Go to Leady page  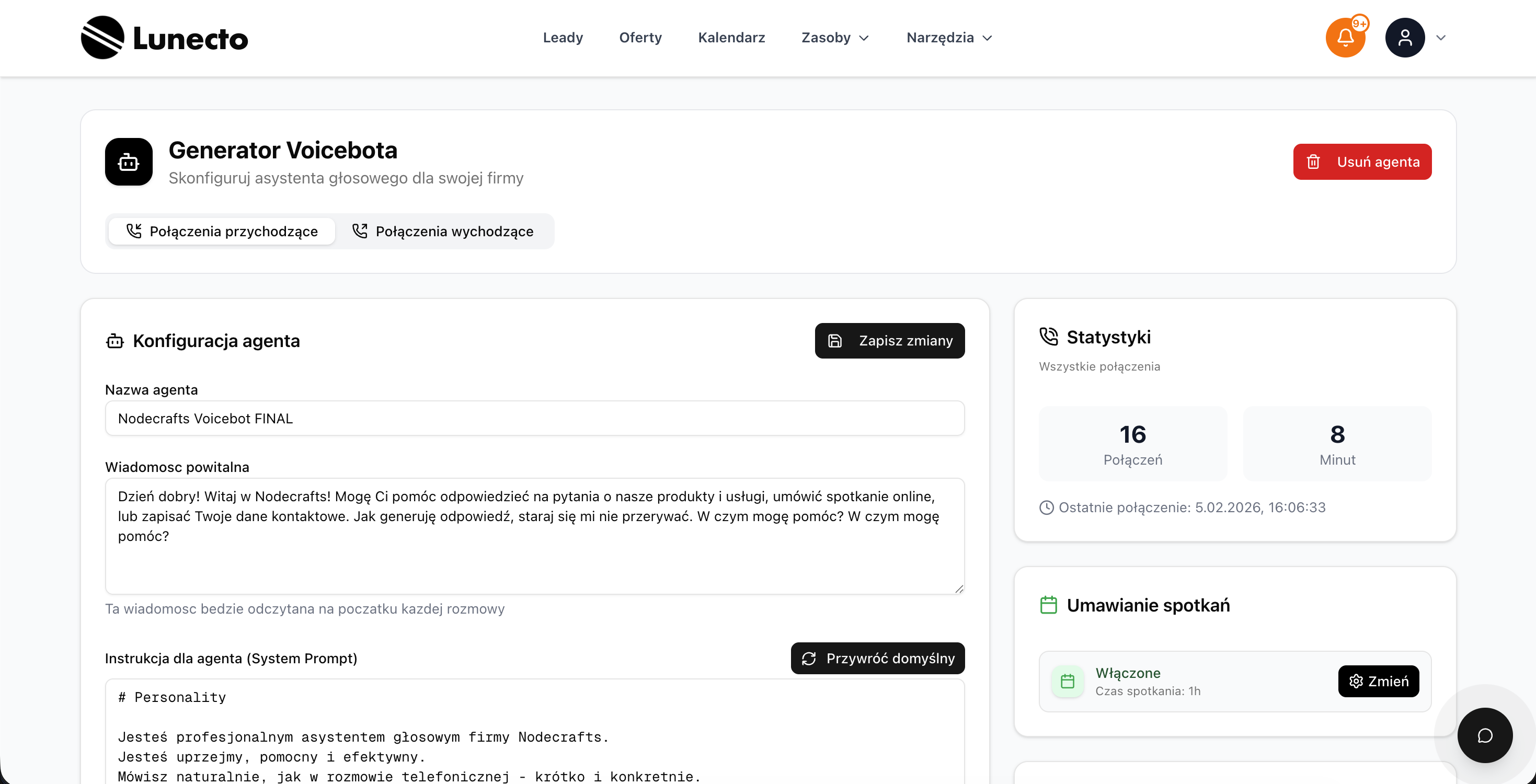563,38
